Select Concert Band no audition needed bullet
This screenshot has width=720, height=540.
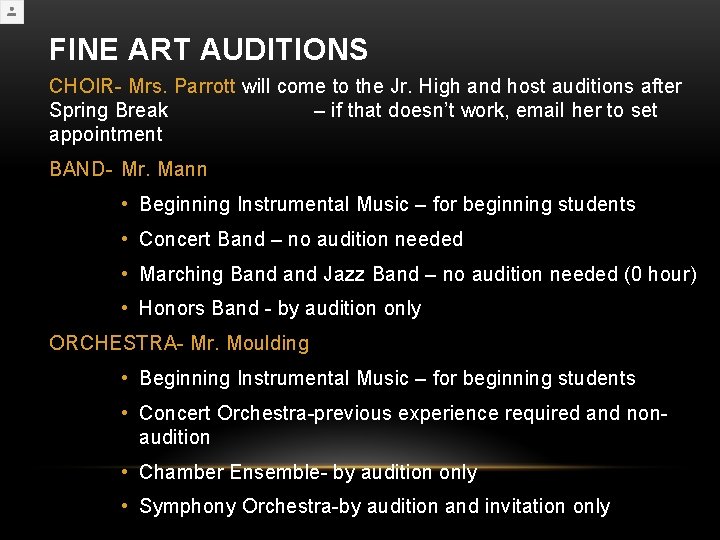coord(301,239)
